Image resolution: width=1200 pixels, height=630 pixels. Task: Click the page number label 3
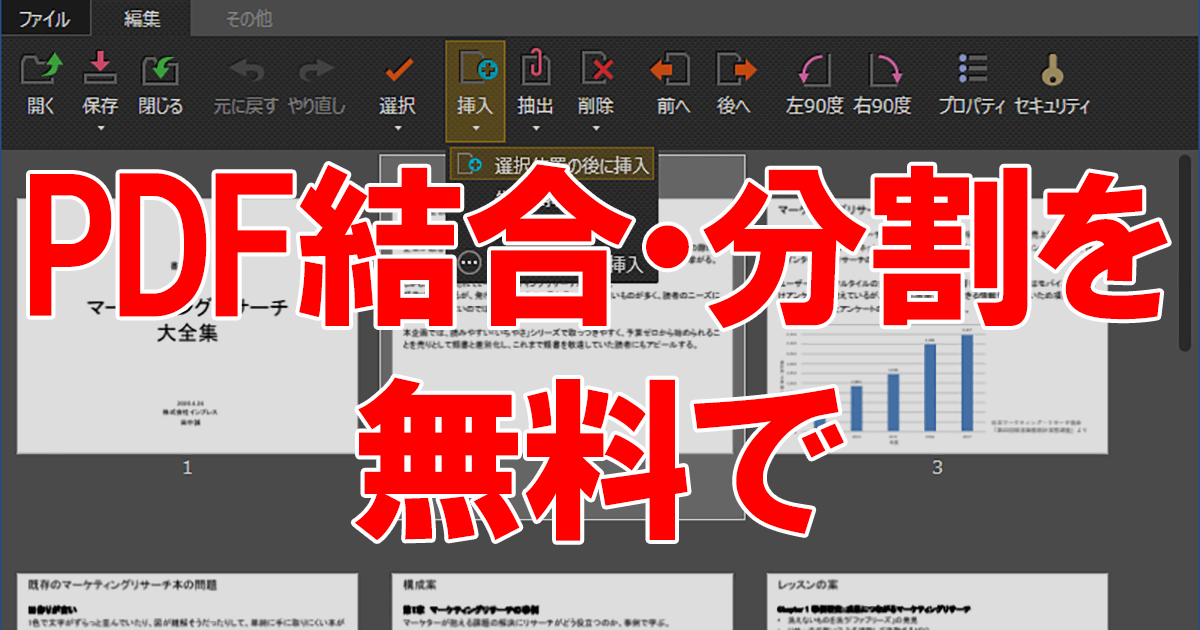coord(937,467)
